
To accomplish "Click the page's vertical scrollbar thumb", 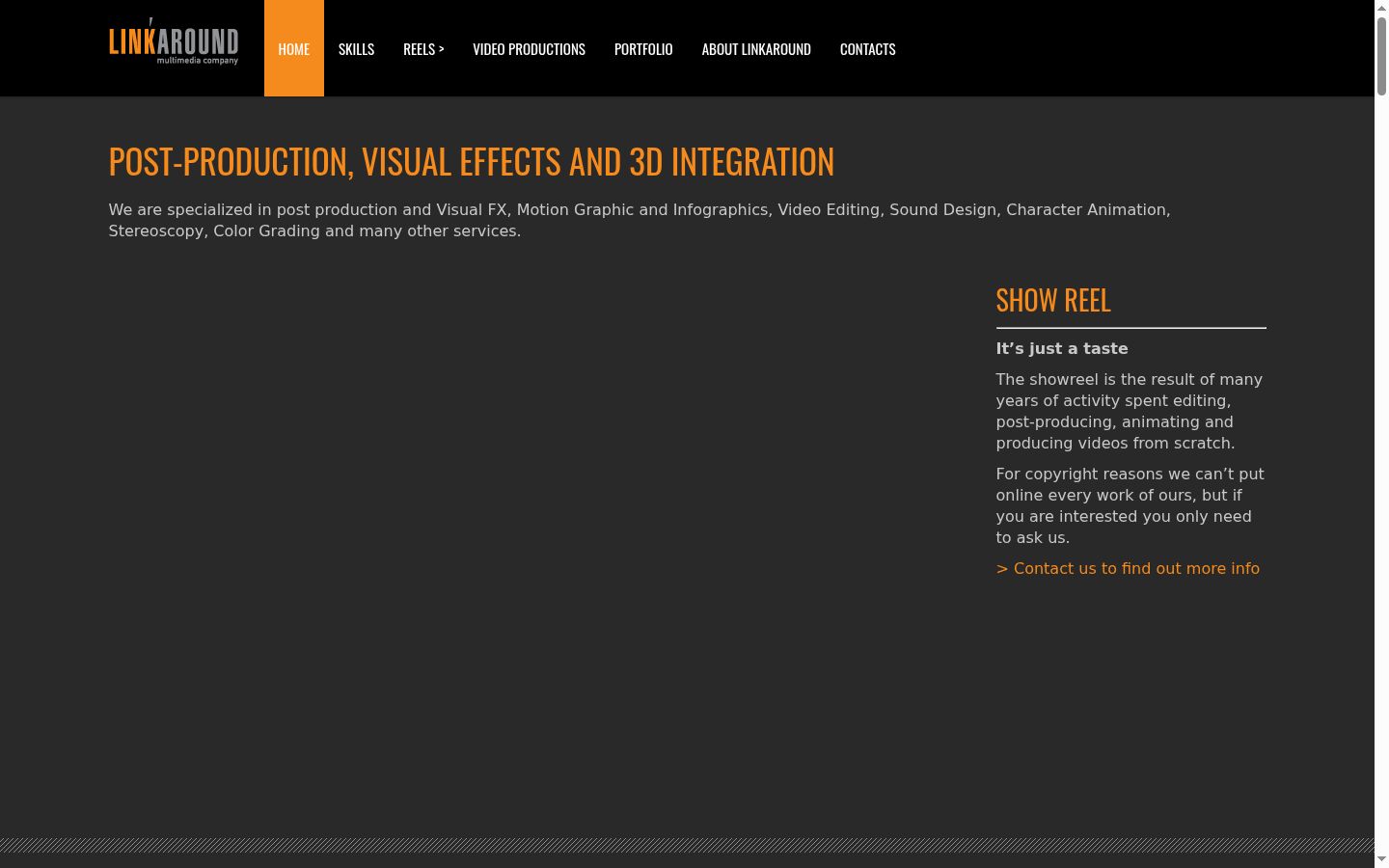I will click(x=1381, y=56).
